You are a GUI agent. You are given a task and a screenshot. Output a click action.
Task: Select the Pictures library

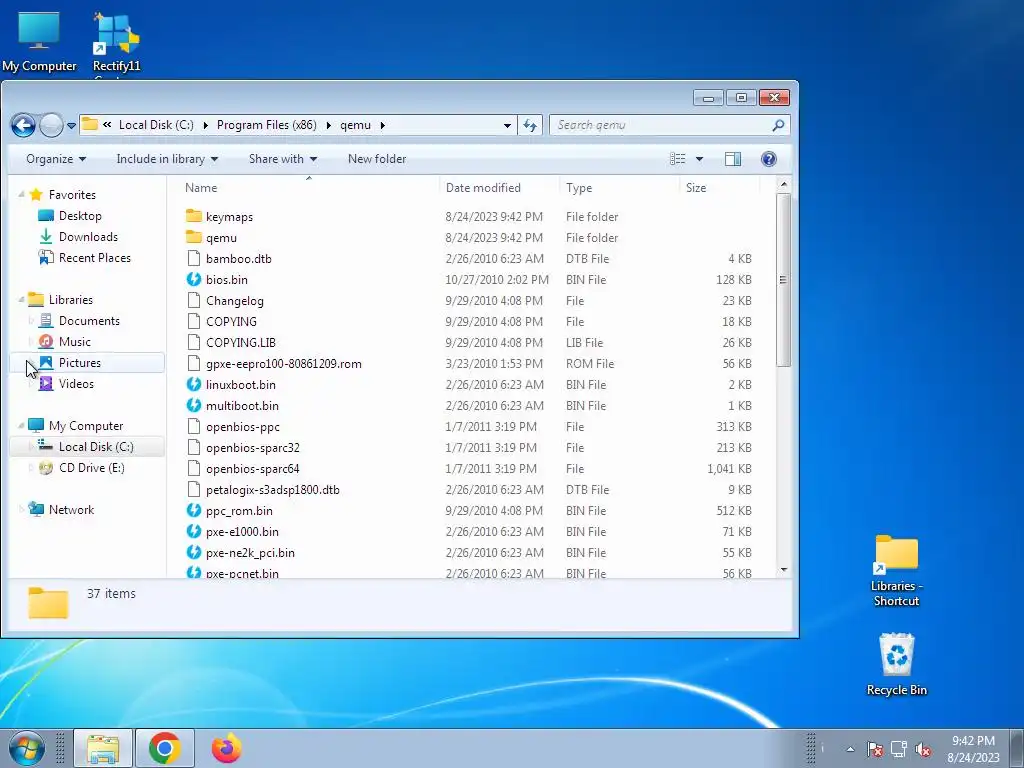[80, 362]
